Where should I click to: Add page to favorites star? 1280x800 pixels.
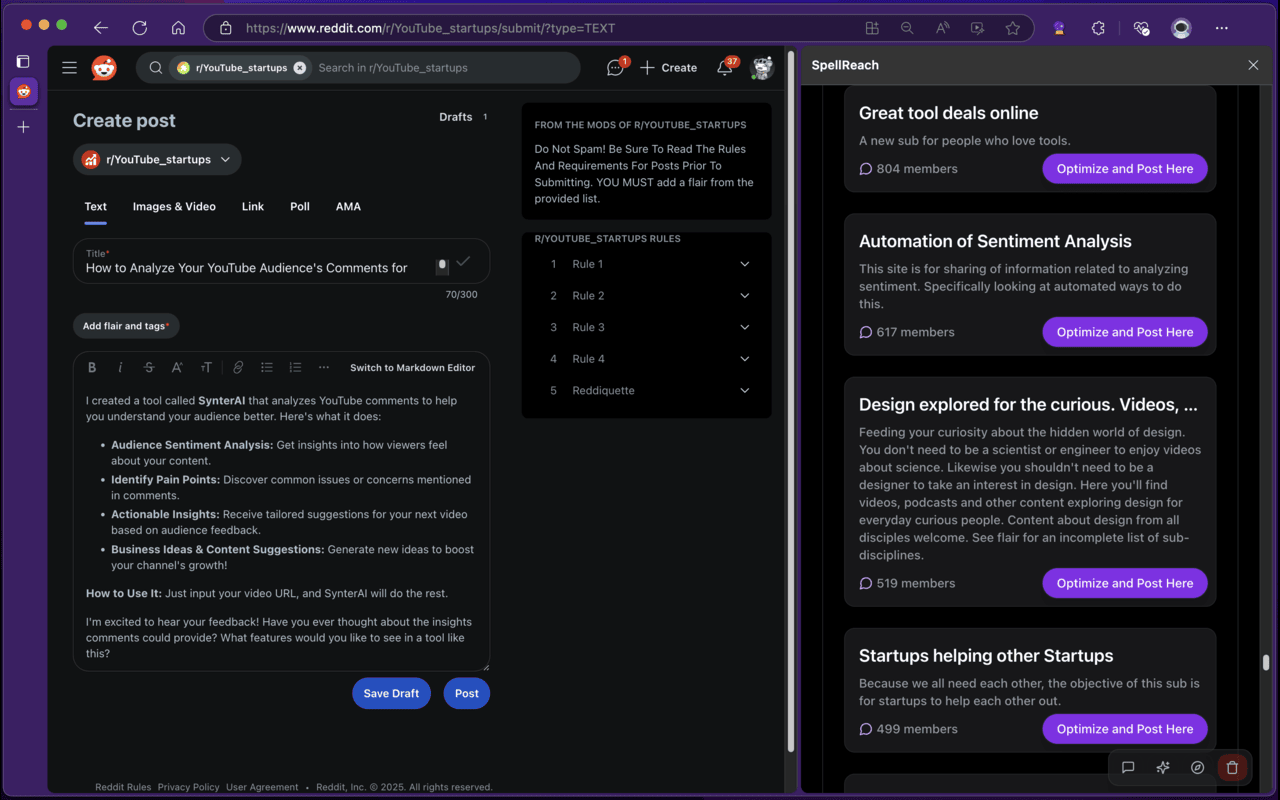[1012, 28]
